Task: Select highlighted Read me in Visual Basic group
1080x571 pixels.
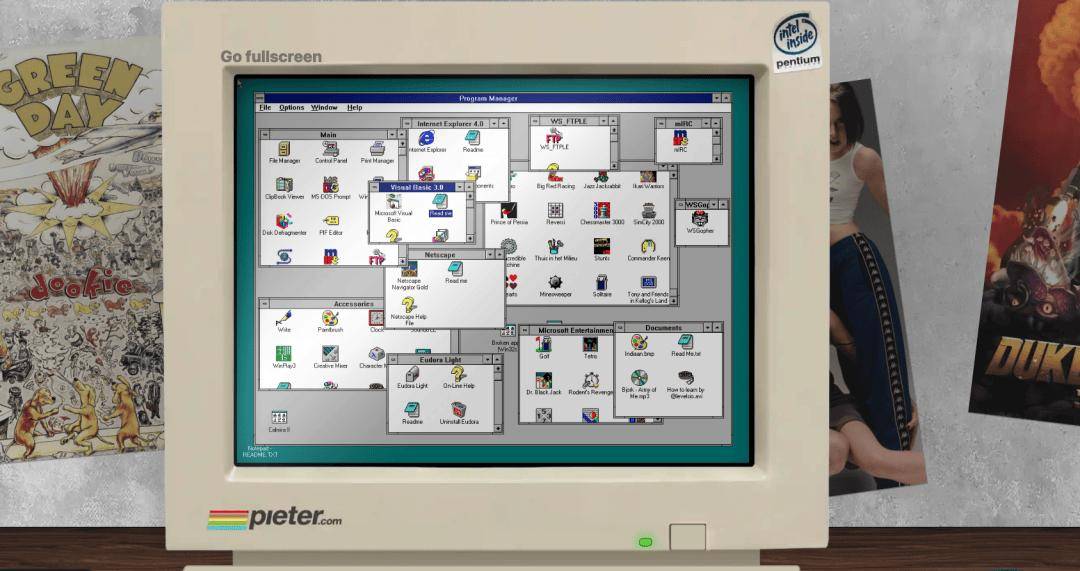Action: coord(440,205)
